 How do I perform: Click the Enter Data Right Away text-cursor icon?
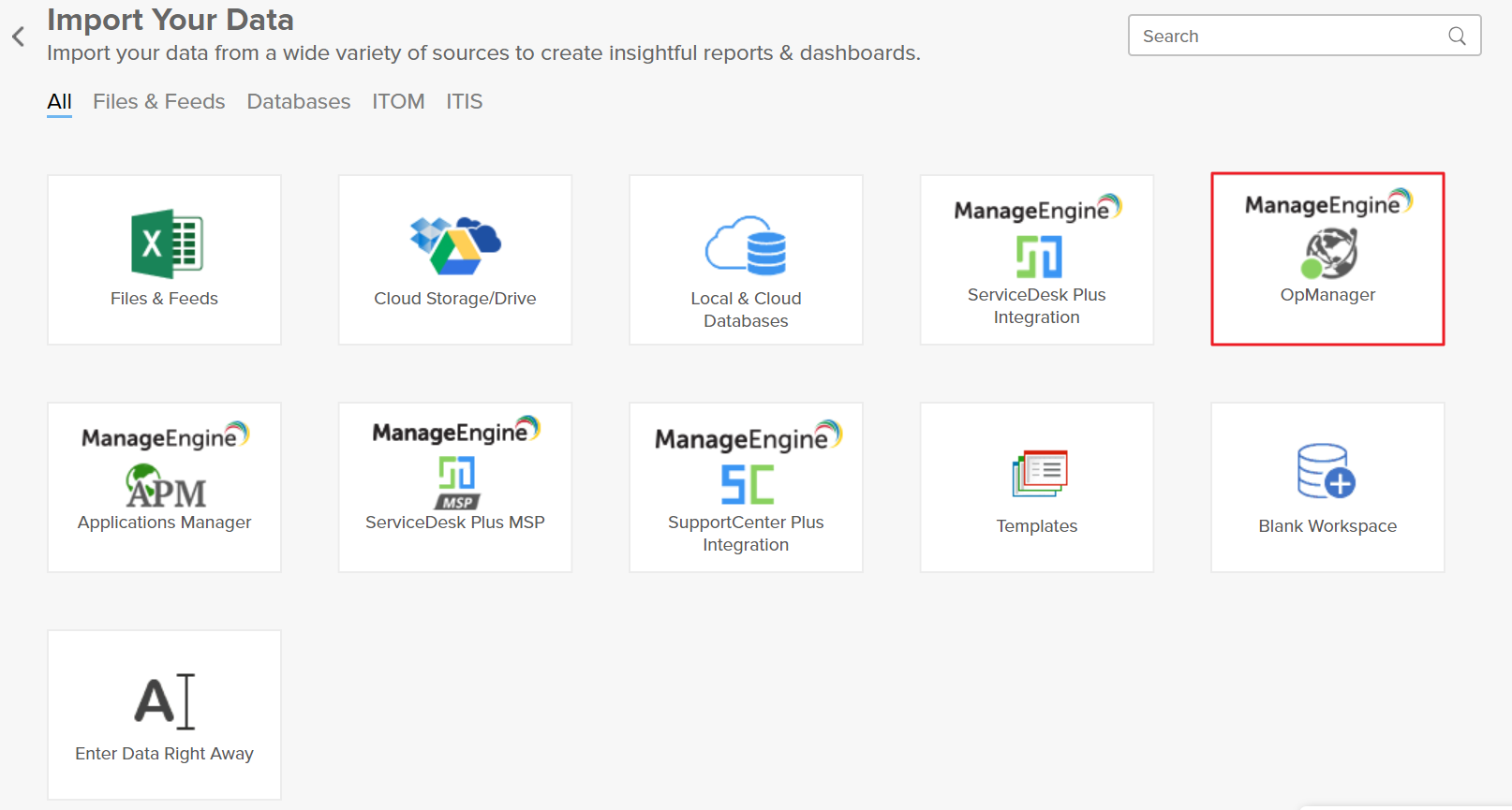165,700
